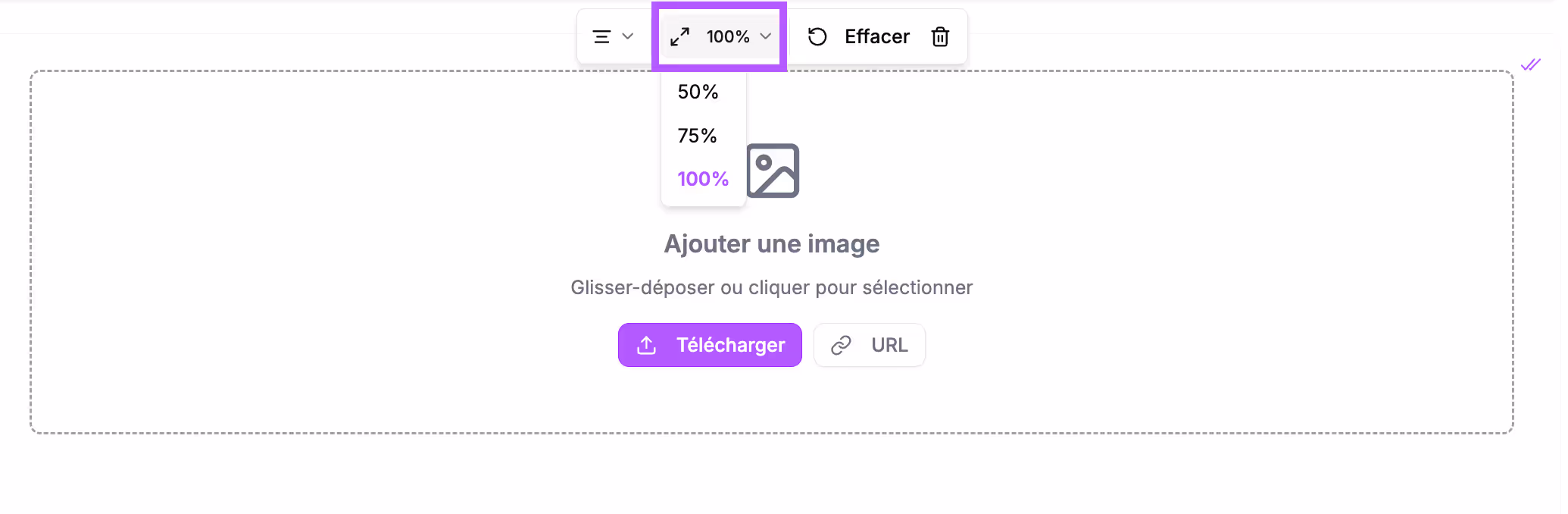Select the alignment icon in the toolbar
Viewport: 1568px width, 514px height.
pyautogui.click(x=603, y=36)
